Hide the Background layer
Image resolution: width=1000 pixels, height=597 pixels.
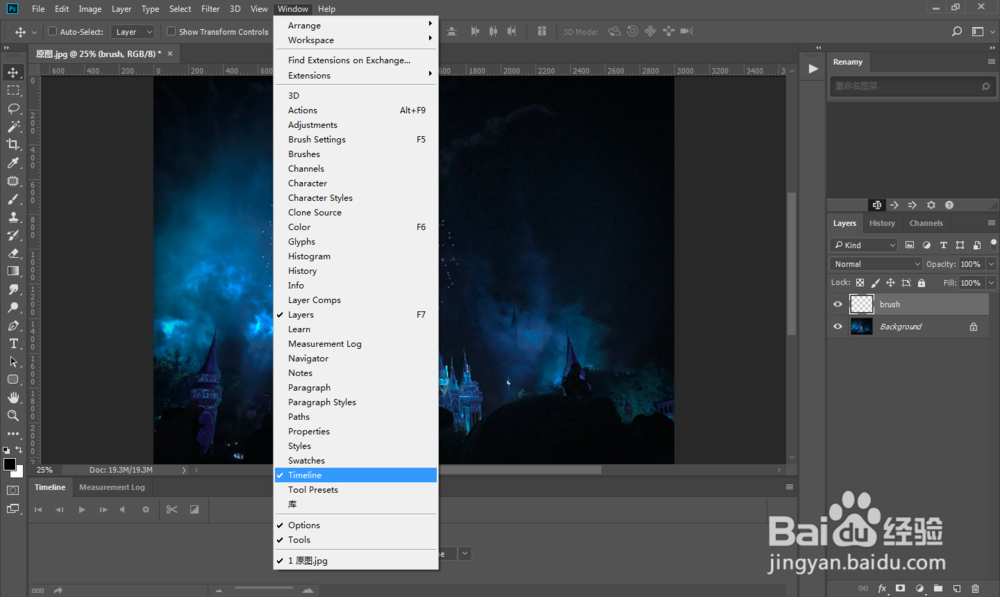[838, 327]
